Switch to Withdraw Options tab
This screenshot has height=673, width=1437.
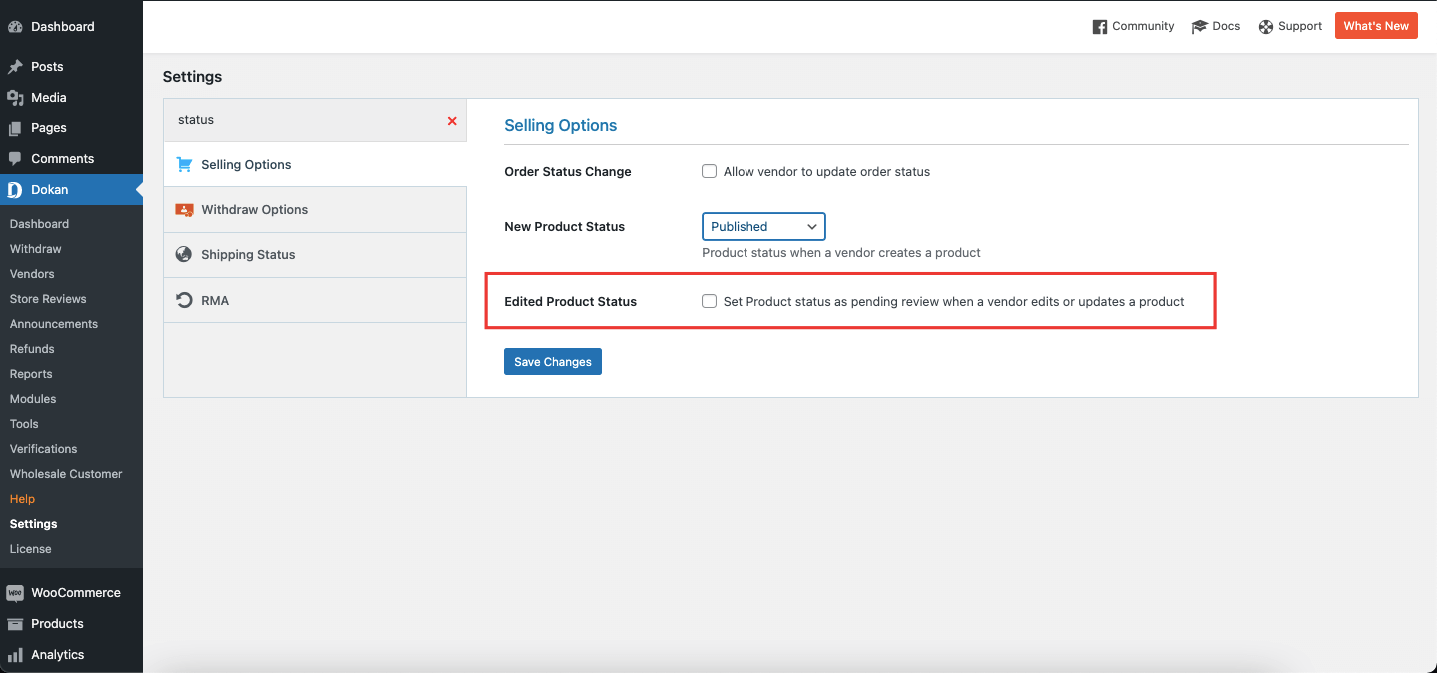(x=315, y=210)
